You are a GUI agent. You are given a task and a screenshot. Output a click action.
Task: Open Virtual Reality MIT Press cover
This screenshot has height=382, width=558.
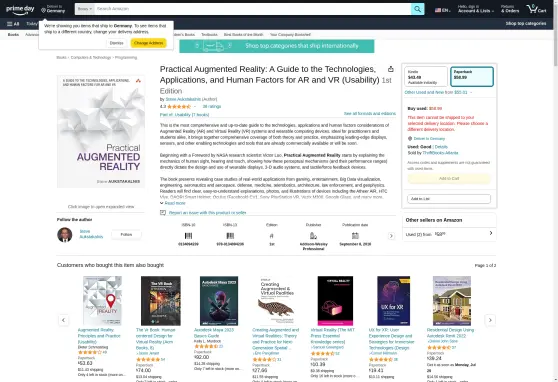tap(335, 301)
